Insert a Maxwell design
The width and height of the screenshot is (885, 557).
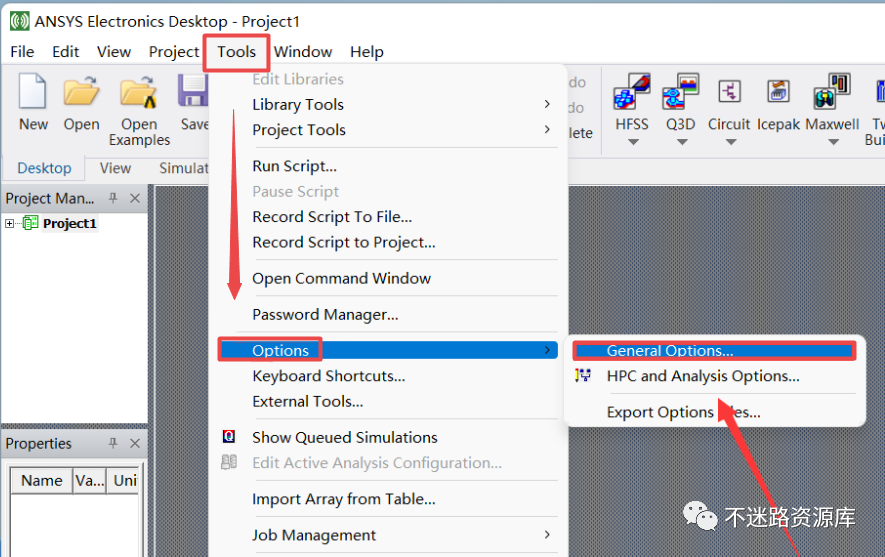tap(831, 91)
